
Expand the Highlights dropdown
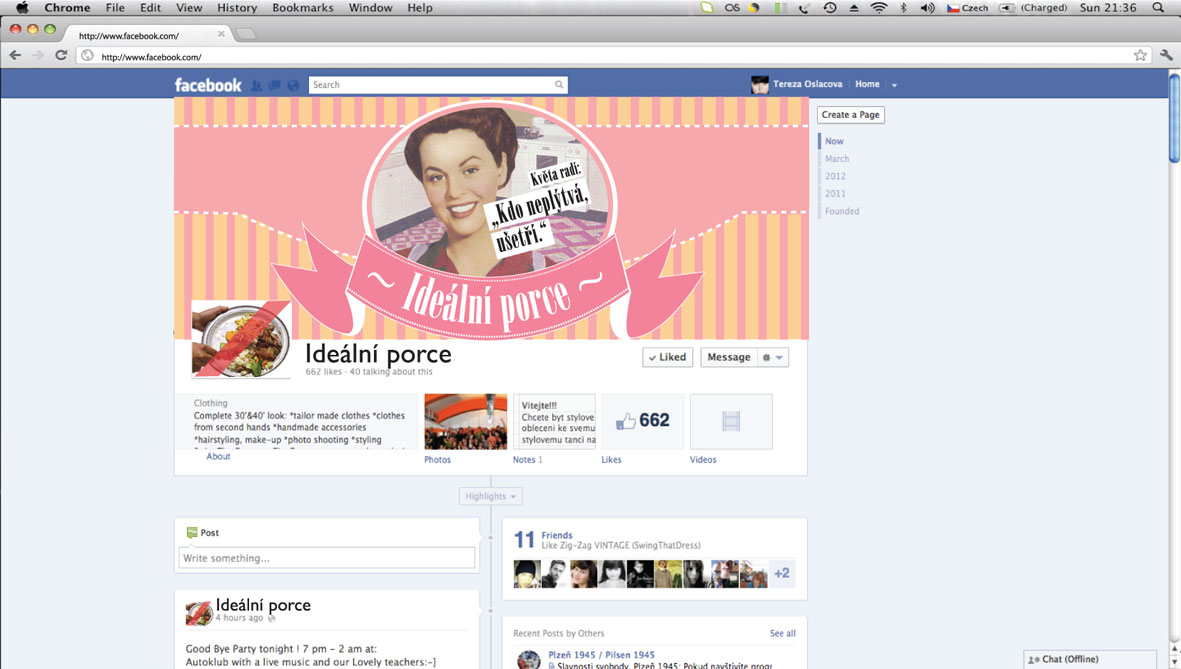490,496
